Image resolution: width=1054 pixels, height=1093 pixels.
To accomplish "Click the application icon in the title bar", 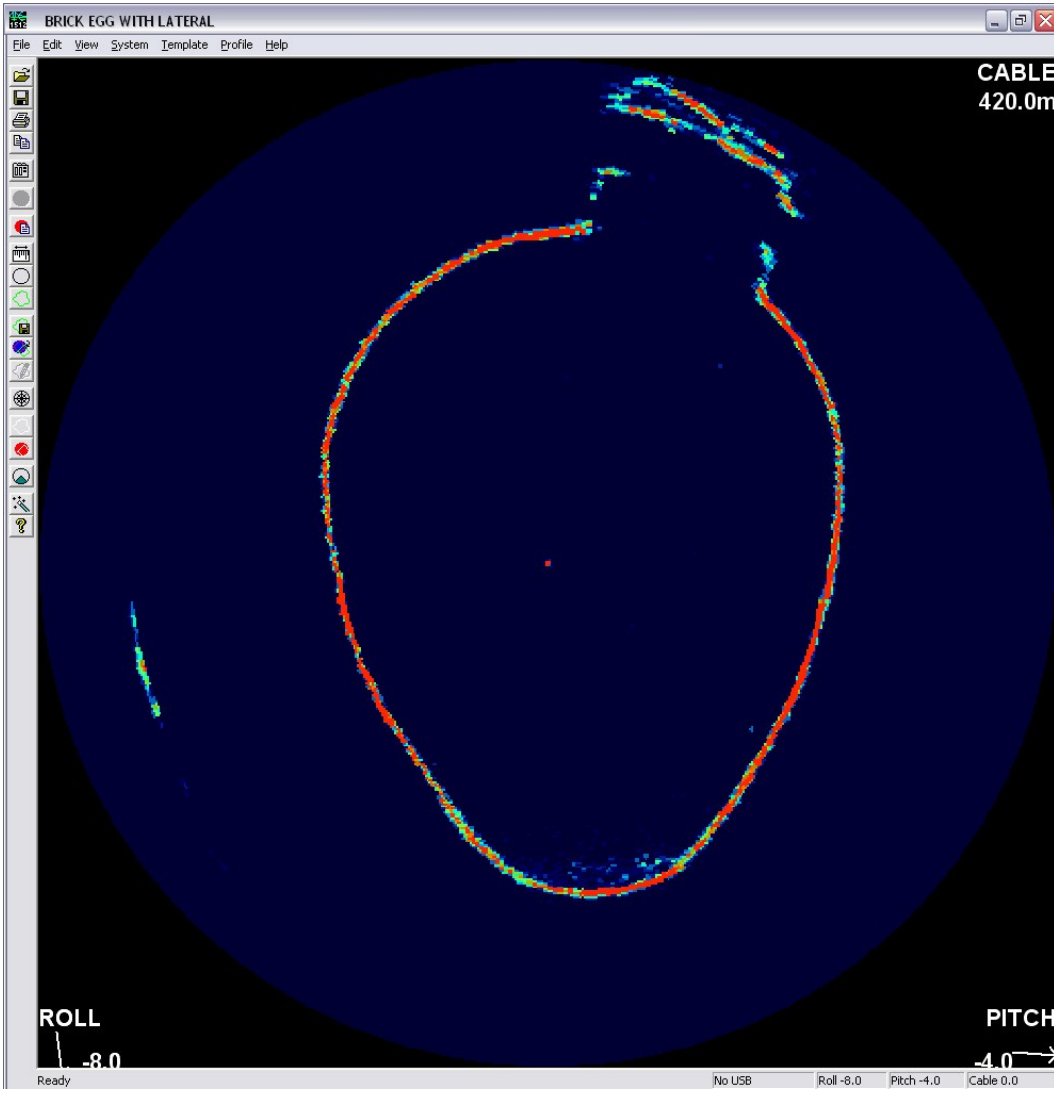I will (18, 20).
